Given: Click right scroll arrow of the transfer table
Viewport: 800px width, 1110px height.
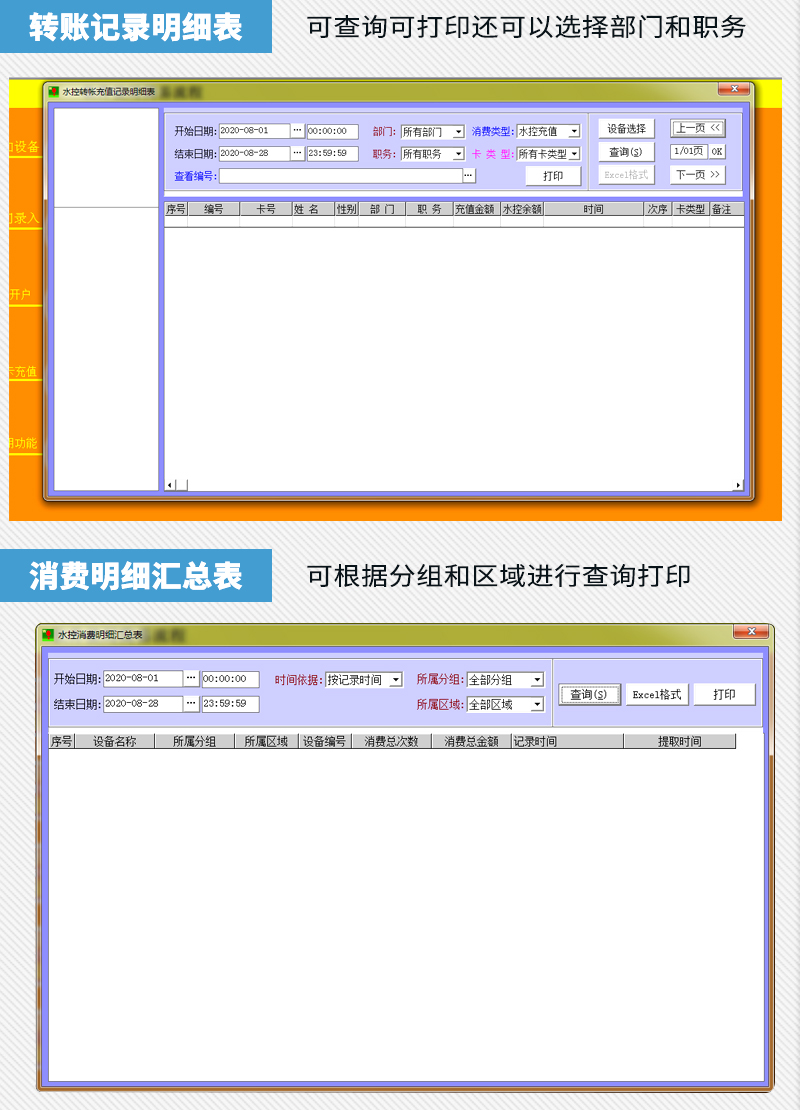Looking at the screenshot, I should (x=739, y=485).
